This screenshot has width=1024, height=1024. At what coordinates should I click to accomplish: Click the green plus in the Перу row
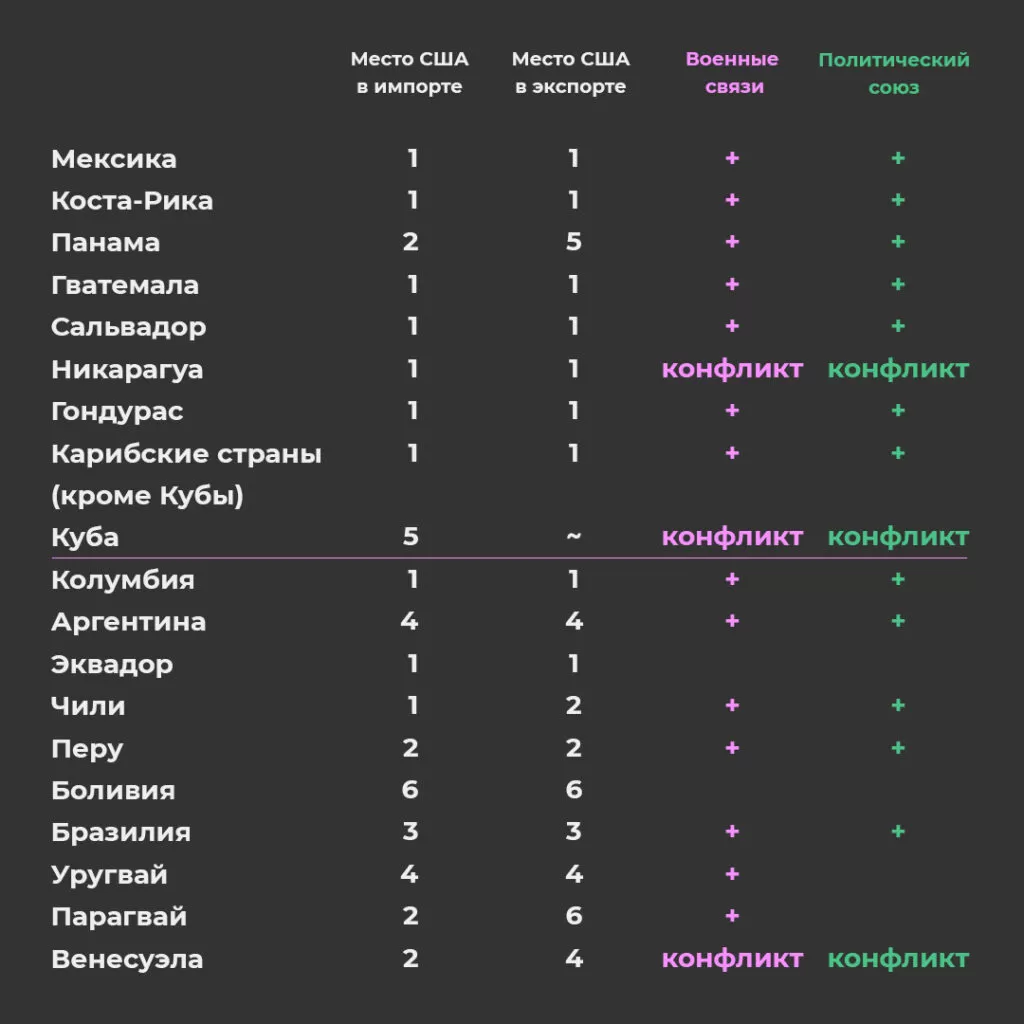898,748
